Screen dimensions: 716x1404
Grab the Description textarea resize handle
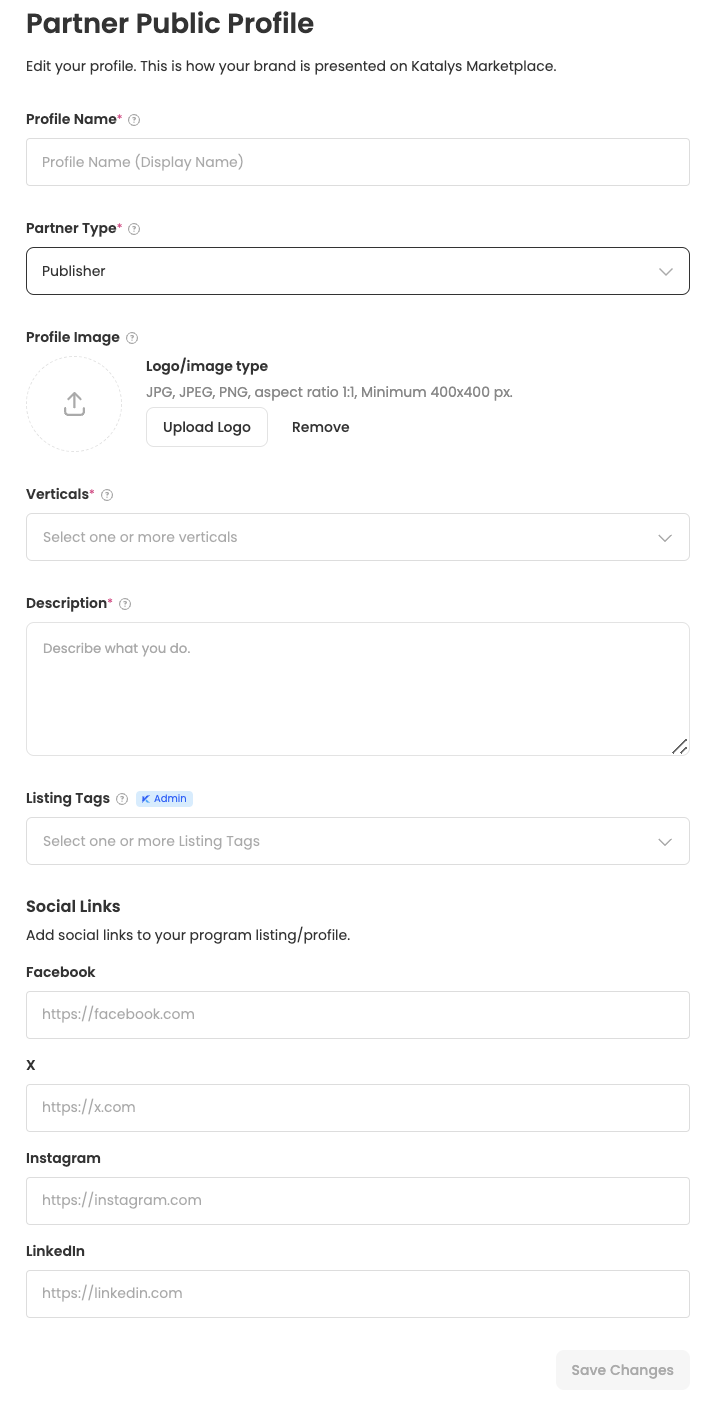point(679,746)
